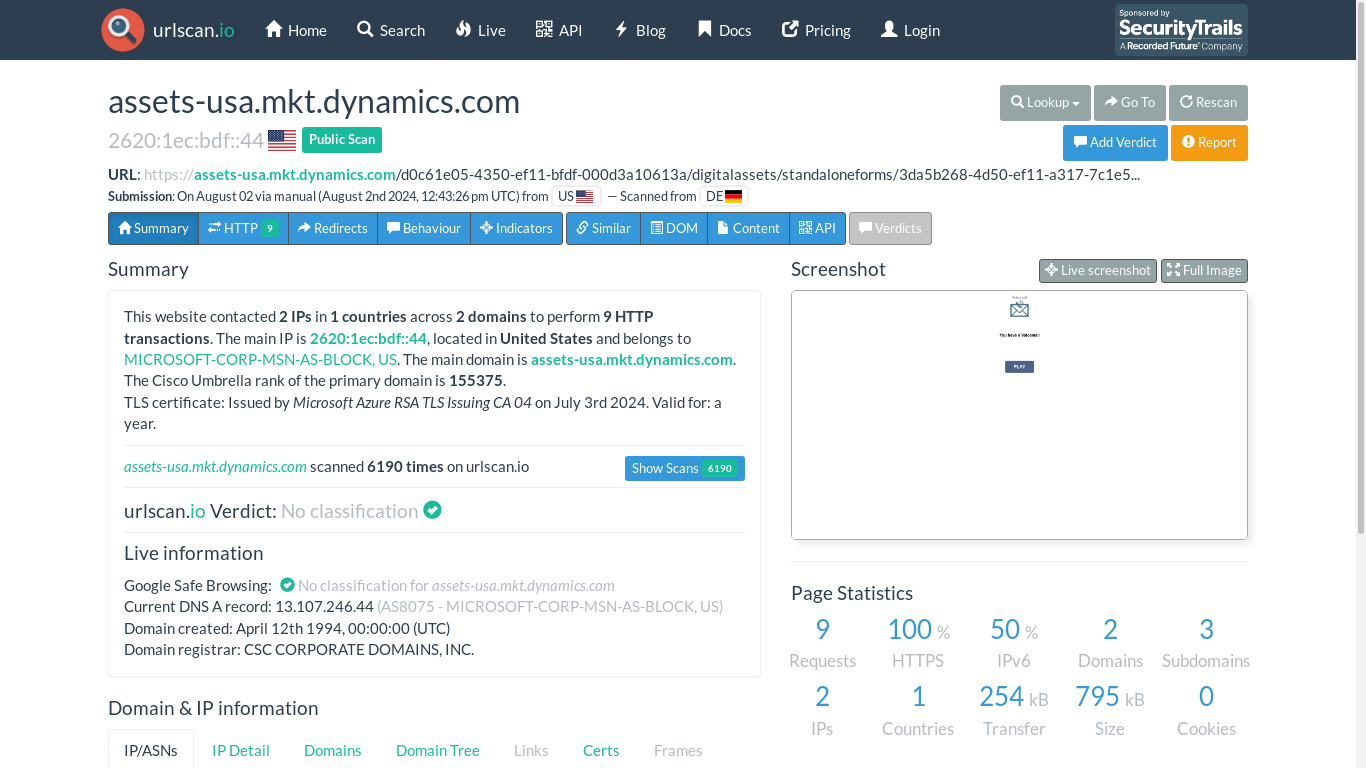Click italic assets-usa.mkt.dynamics.com scanned link
1366x768 pixels.
tap(215, 466)
